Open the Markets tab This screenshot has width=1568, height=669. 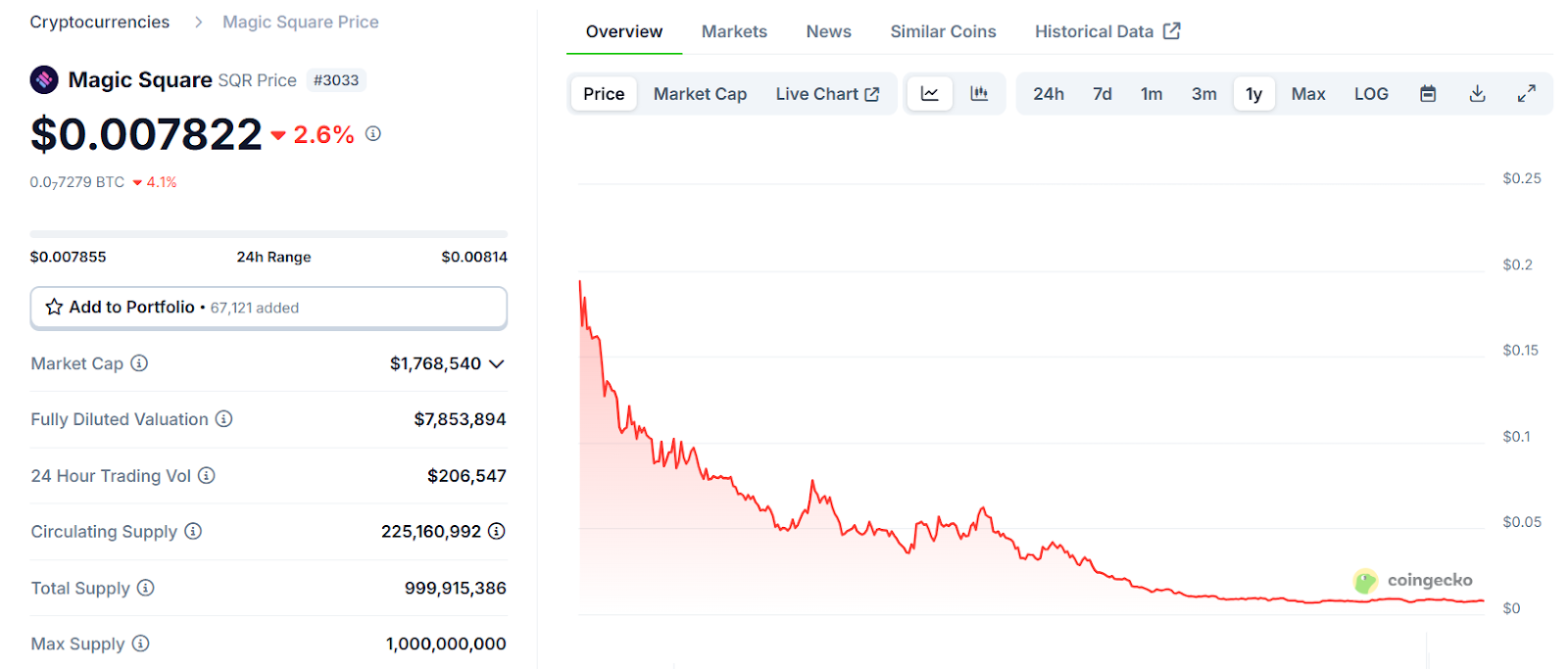pos(734,31)
